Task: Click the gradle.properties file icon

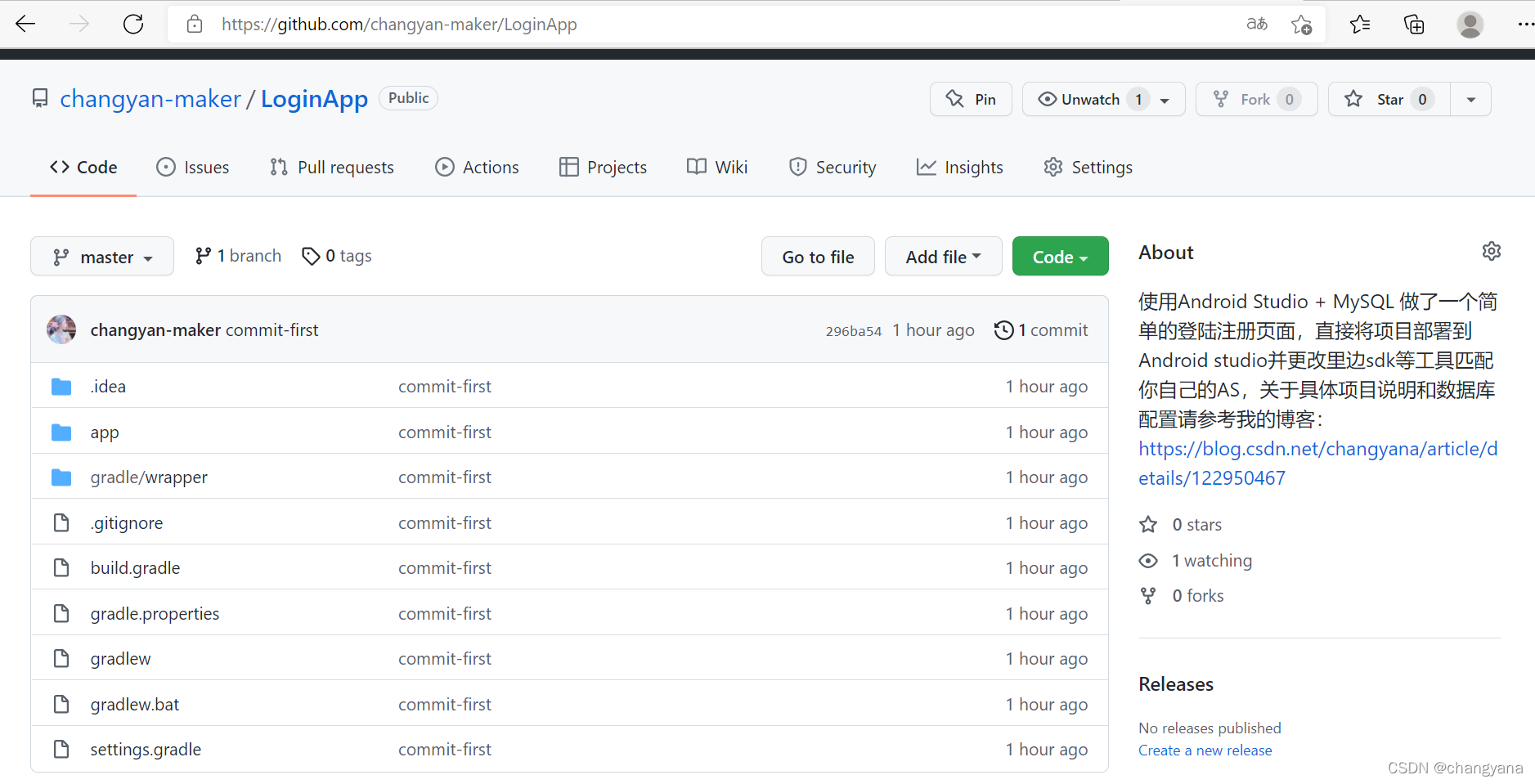Action: coord(61,613)
